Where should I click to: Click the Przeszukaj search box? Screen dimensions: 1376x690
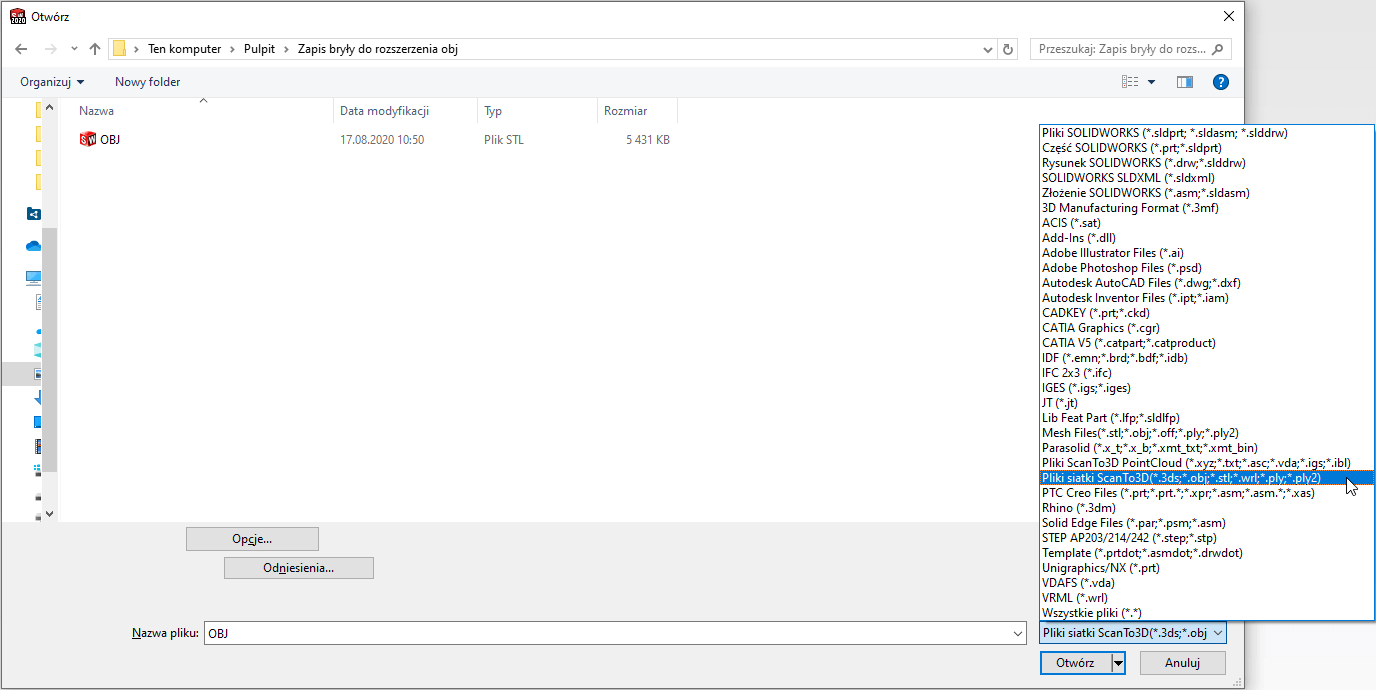pyautogui.click(x=1130, y=49)
